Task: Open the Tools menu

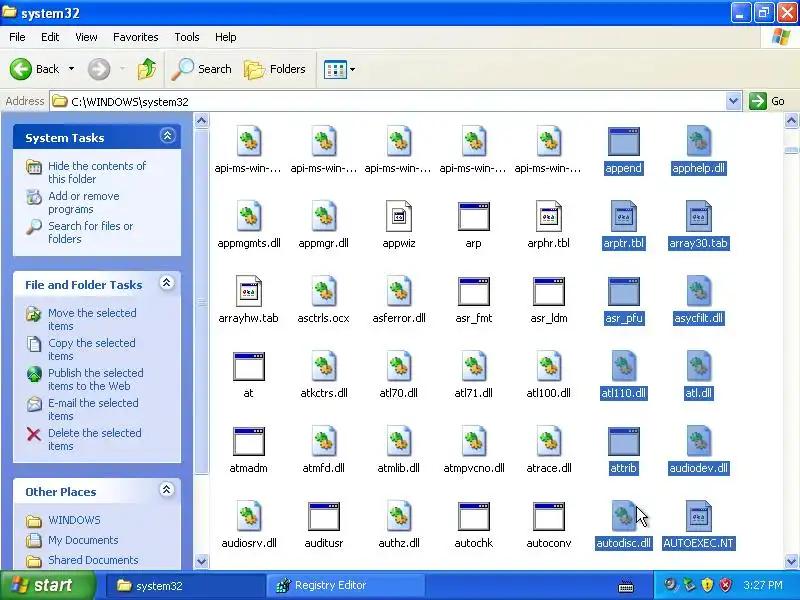Action: click(x=187, y=37)
